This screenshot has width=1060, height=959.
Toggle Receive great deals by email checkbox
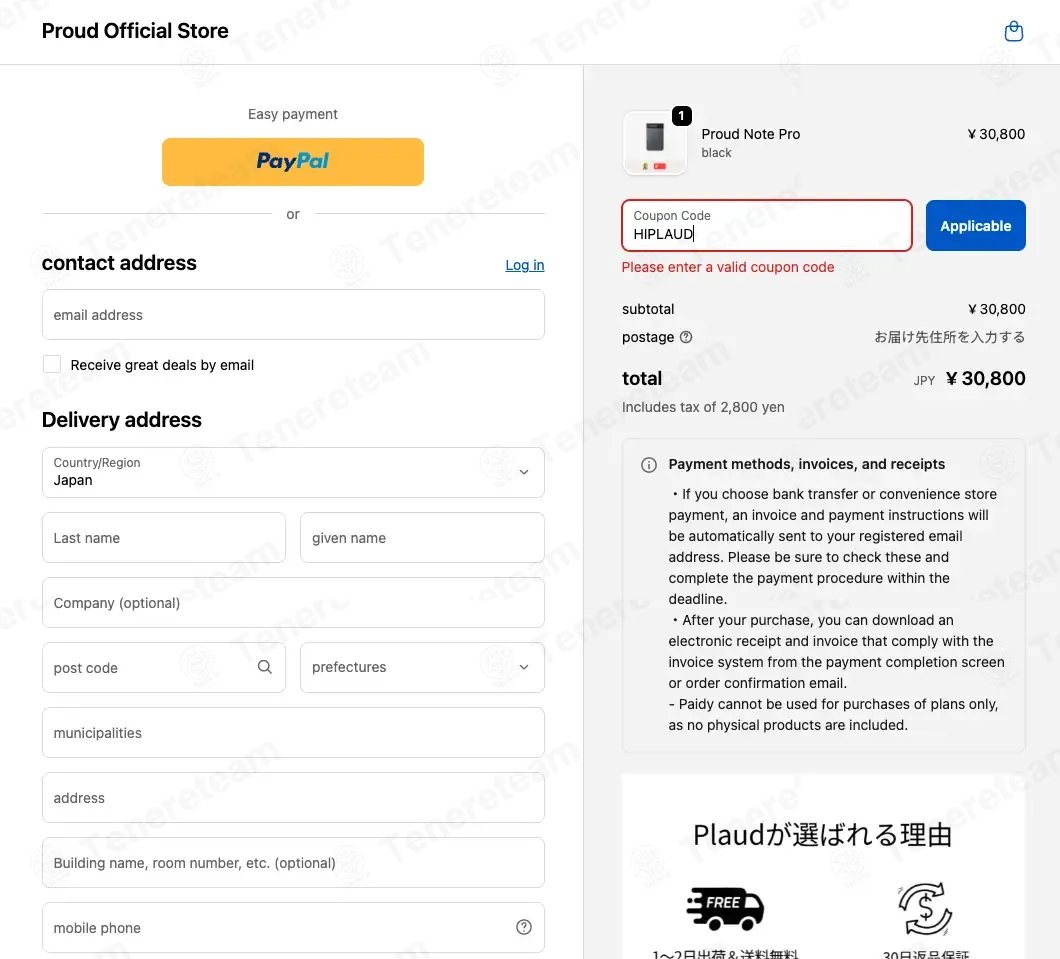[x=52, y=364]
